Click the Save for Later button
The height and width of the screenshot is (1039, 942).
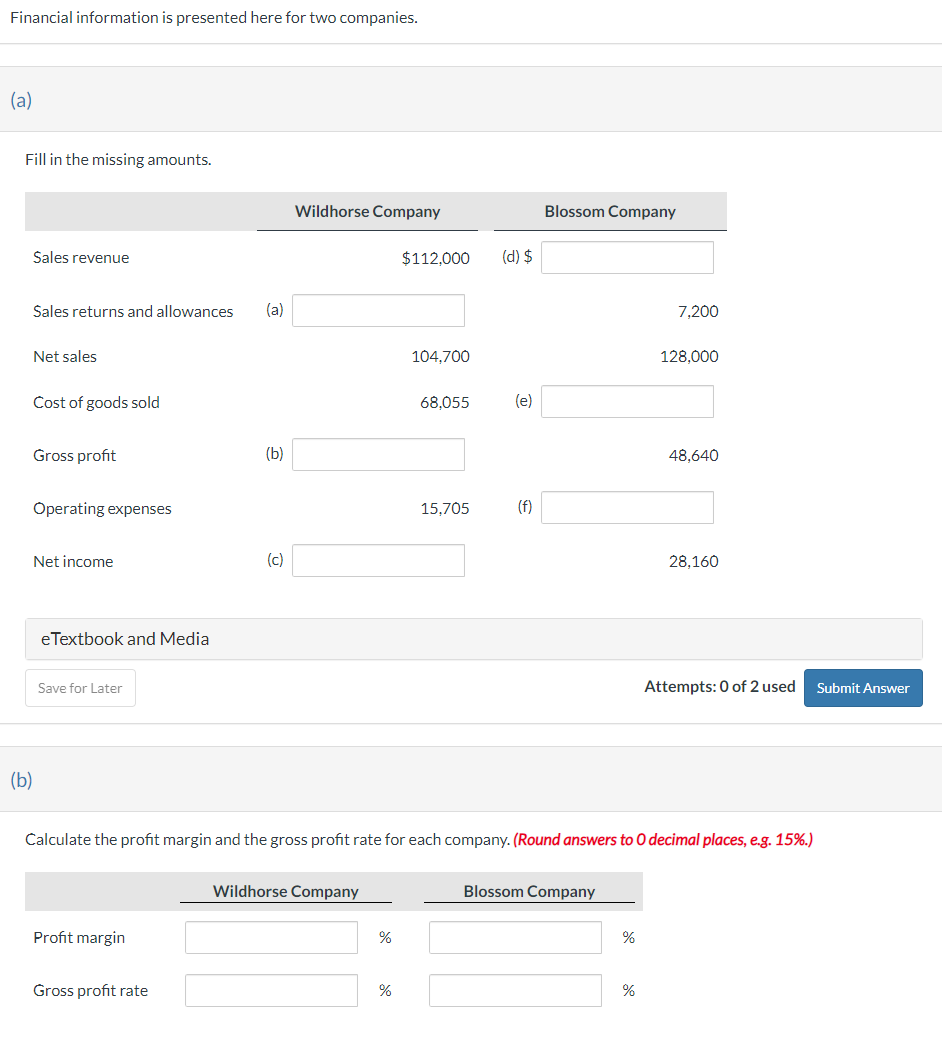80,688
